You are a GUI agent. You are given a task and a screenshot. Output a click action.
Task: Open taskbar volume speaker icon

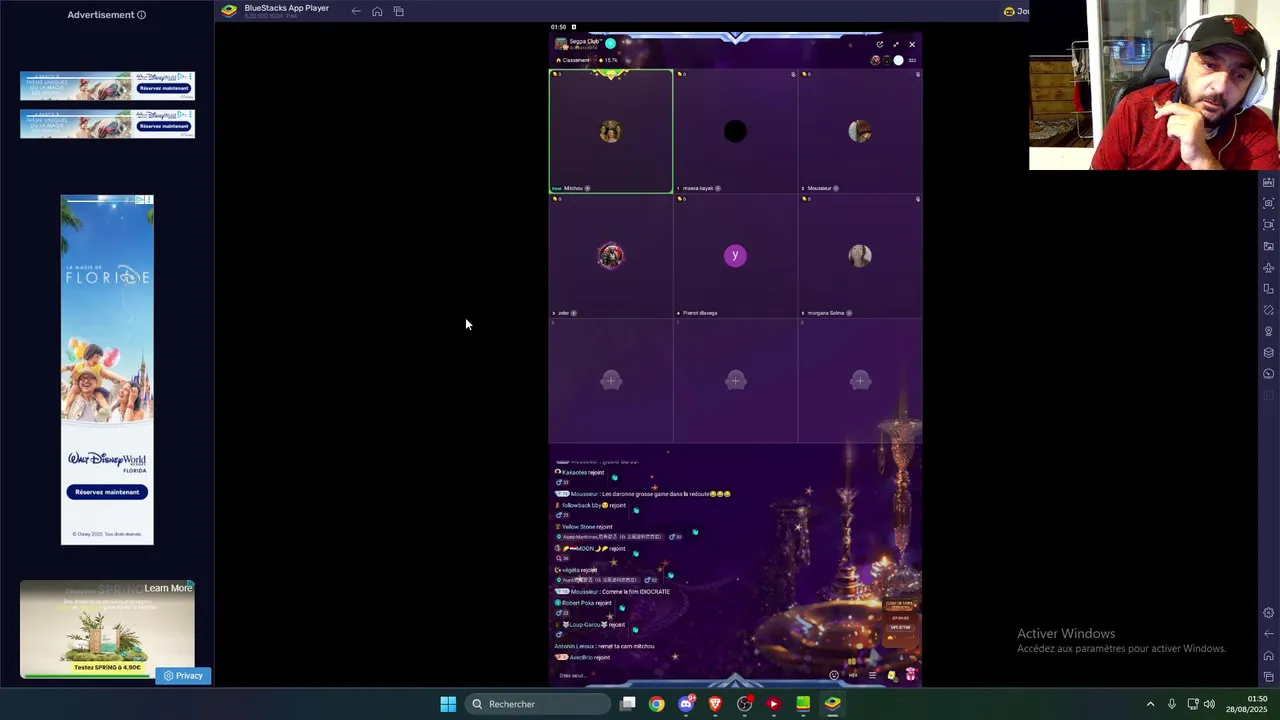pos(1209,704)
